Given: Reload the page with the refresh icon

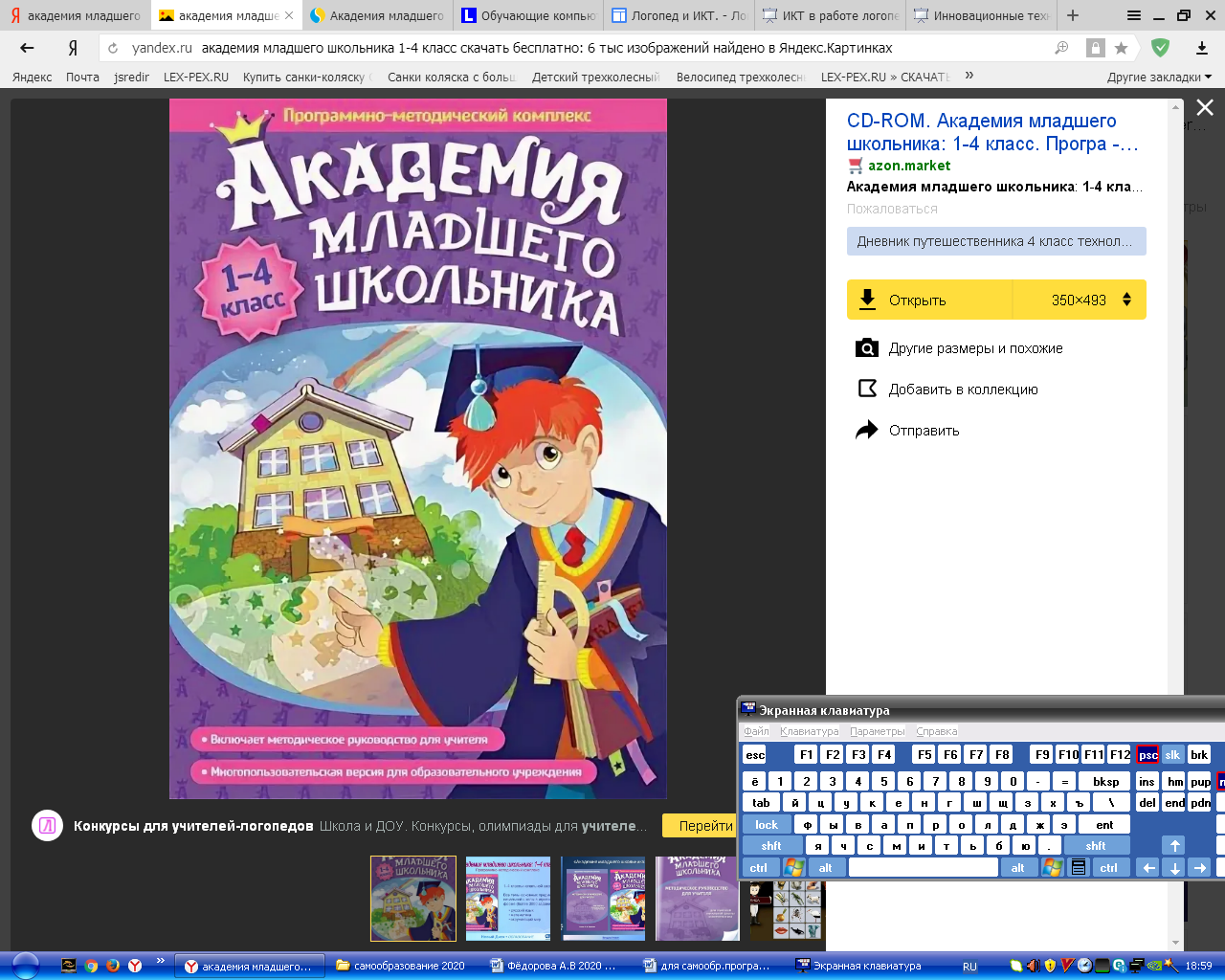Looking at the screenshot, I should [113, 48].
